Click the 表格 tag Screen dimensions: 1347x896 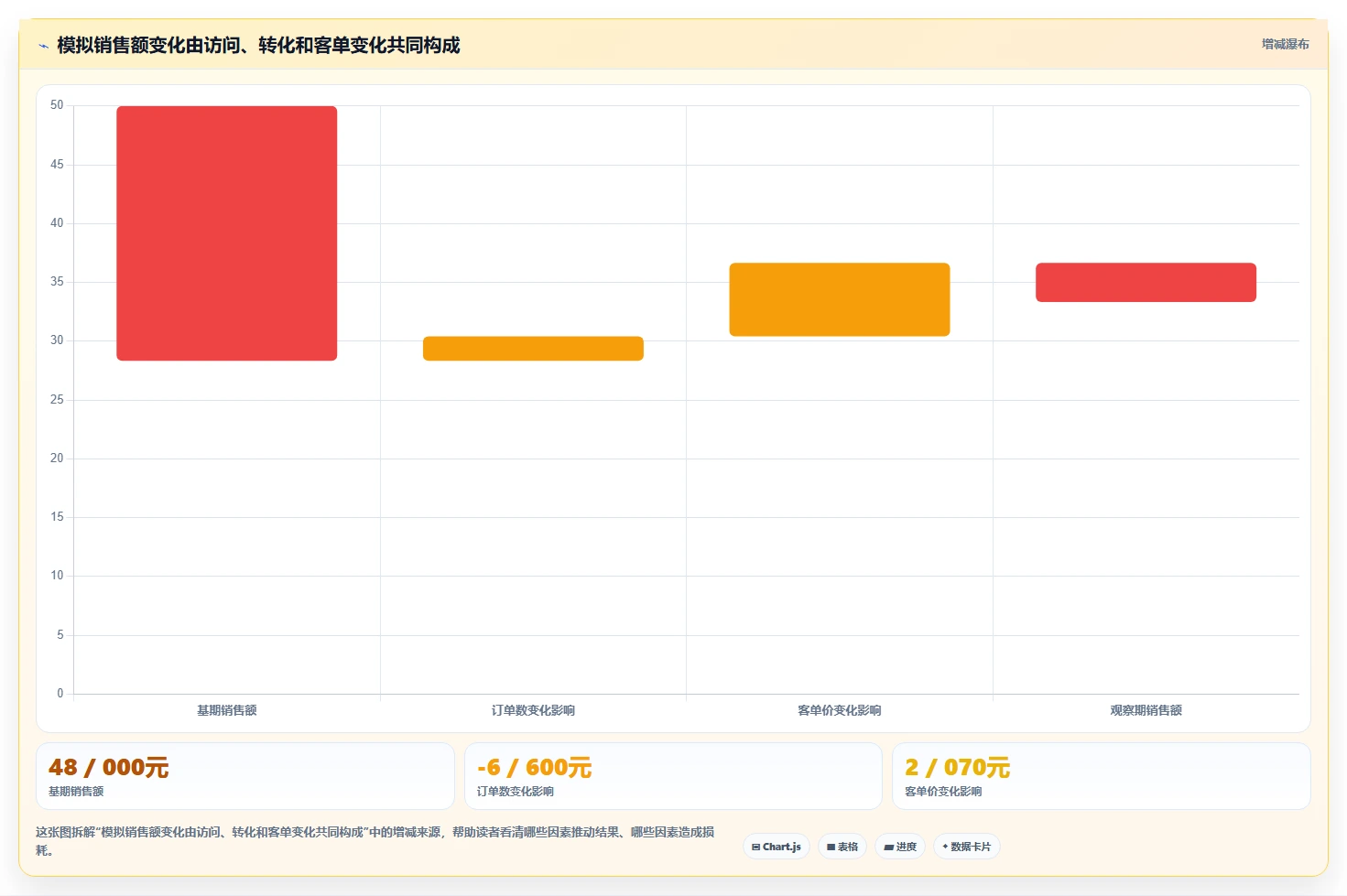[842, 847]
